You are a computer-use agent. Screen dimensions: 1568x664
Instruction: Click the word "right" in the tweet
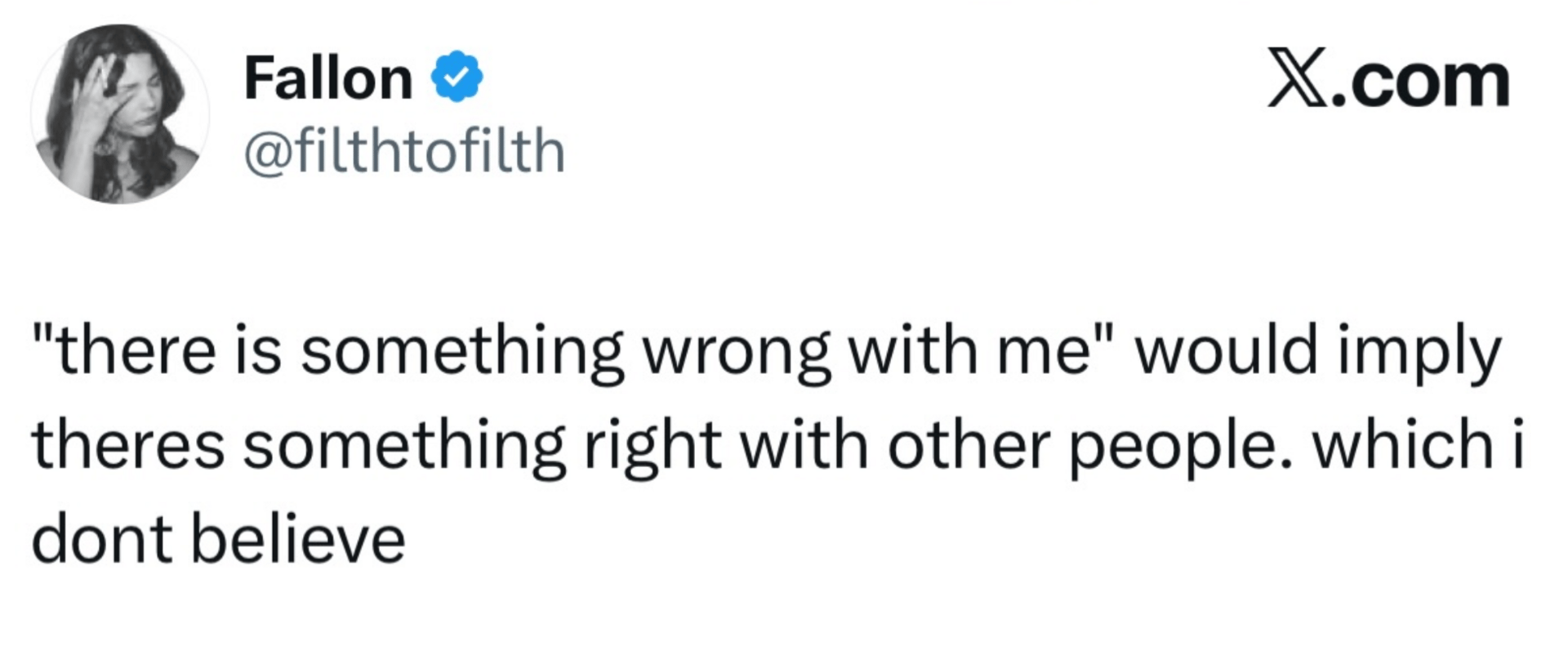653,445
